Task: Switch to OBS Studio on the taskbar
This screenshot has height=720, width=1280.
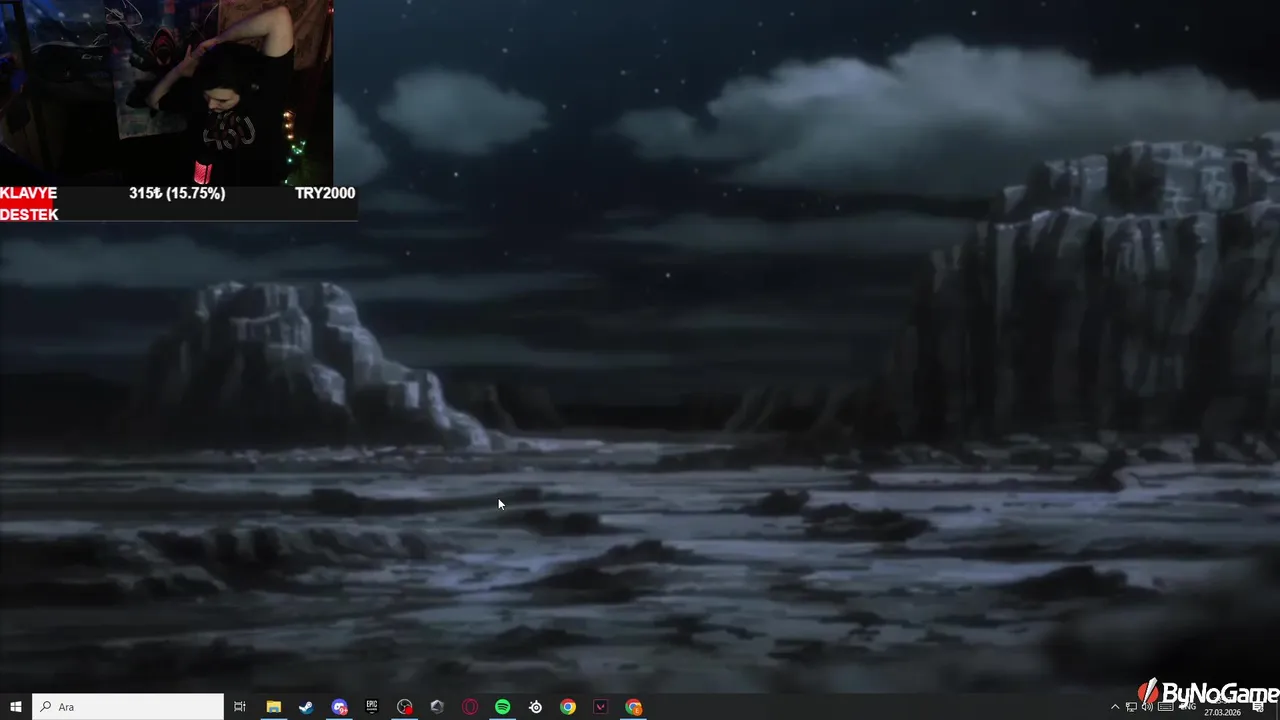Action: (404, 707)
